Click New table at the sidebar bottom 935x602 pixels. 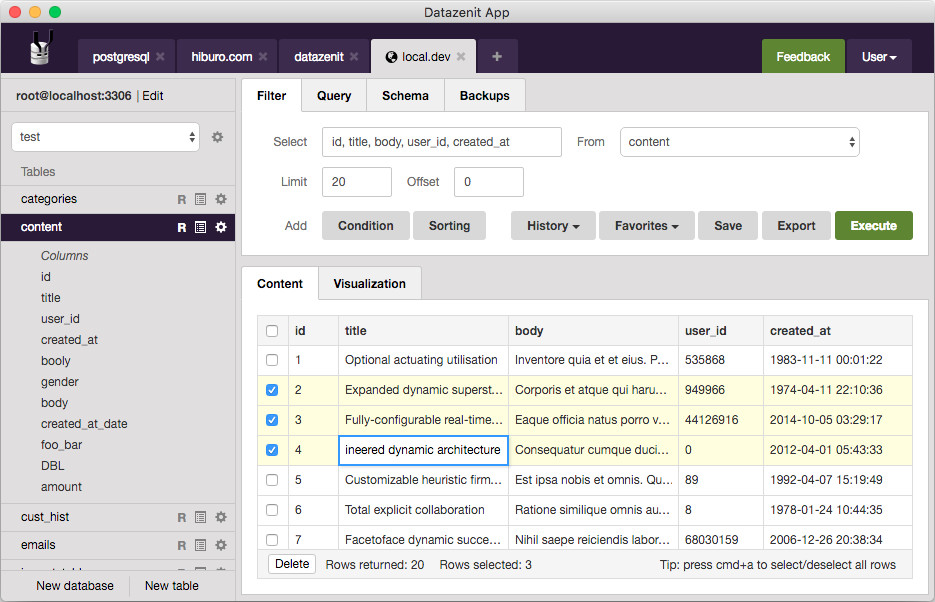coord(172,586)
